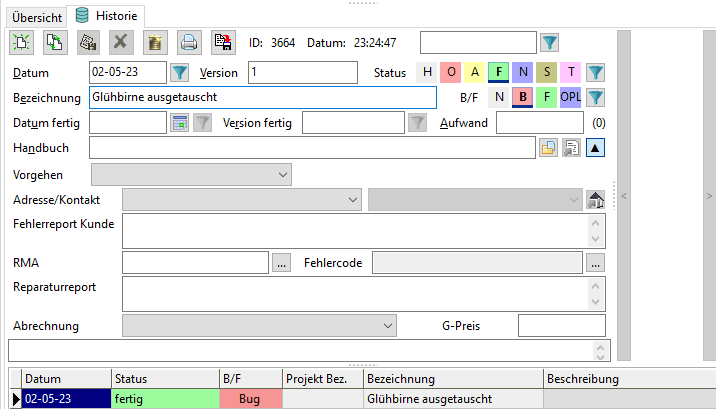Viewport: 716px width, 409px height.
Task: Click into the Bezeichnung text field
Action: coord(262,97)
